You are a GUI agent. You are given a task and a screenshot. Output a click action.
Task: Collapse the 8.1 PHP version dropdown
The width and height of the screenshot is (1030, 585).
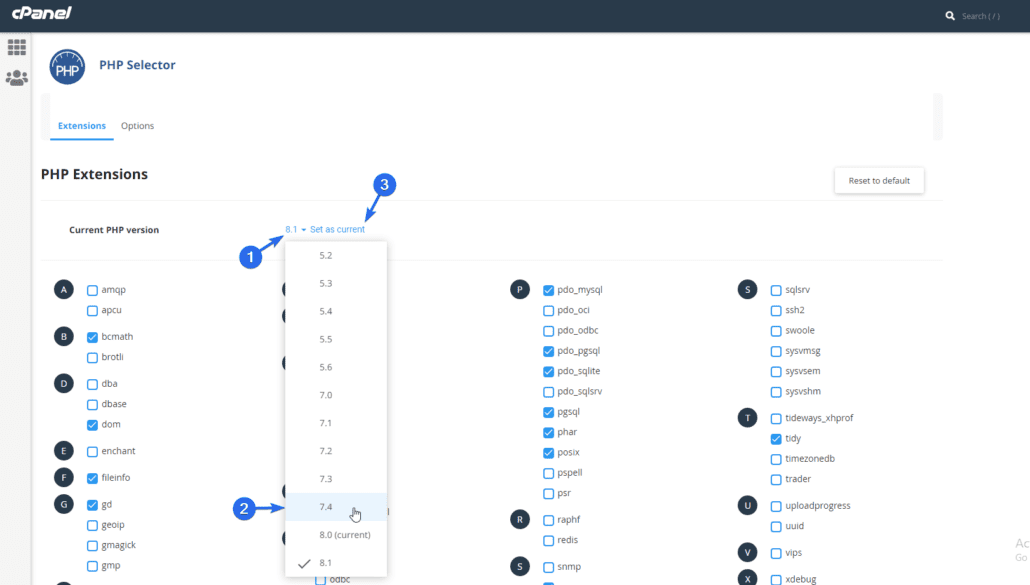296,229
